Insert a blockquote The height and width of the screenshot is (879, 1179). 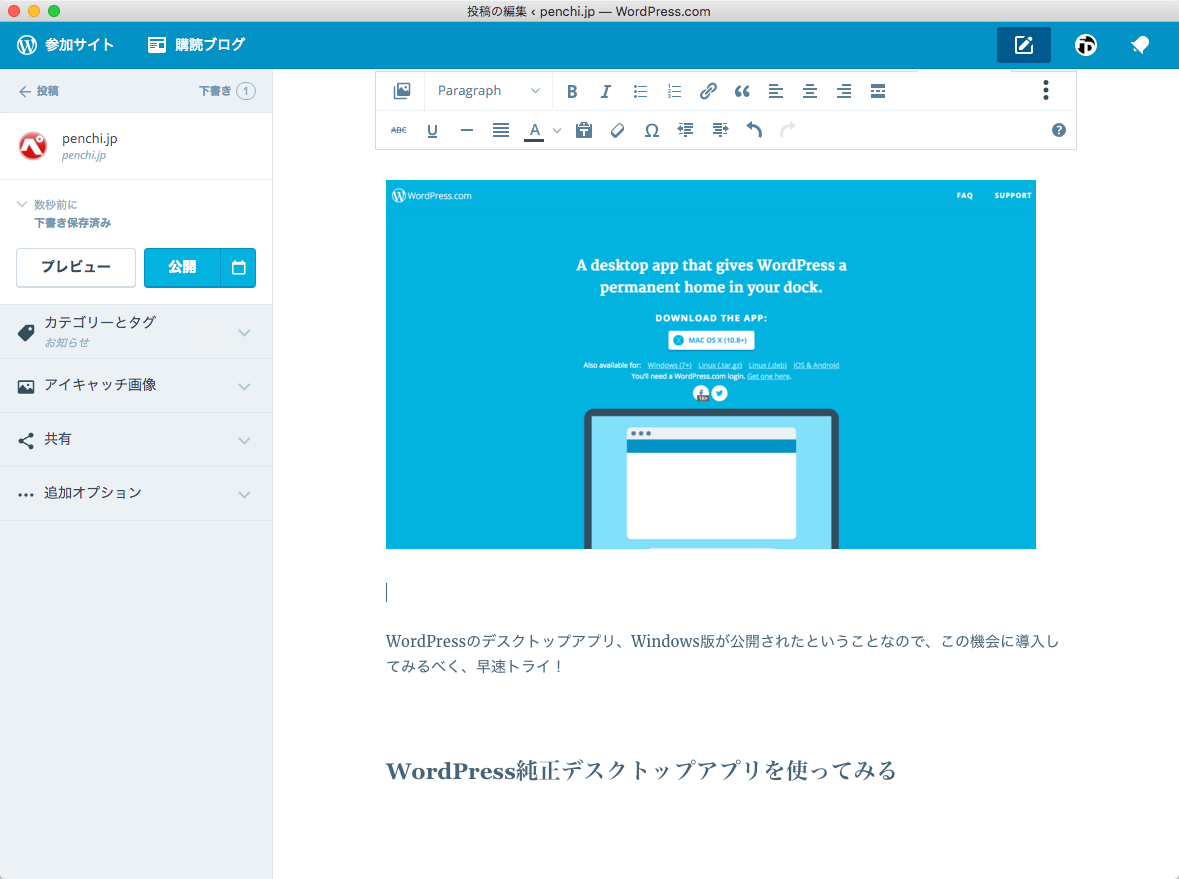[742, 91]
